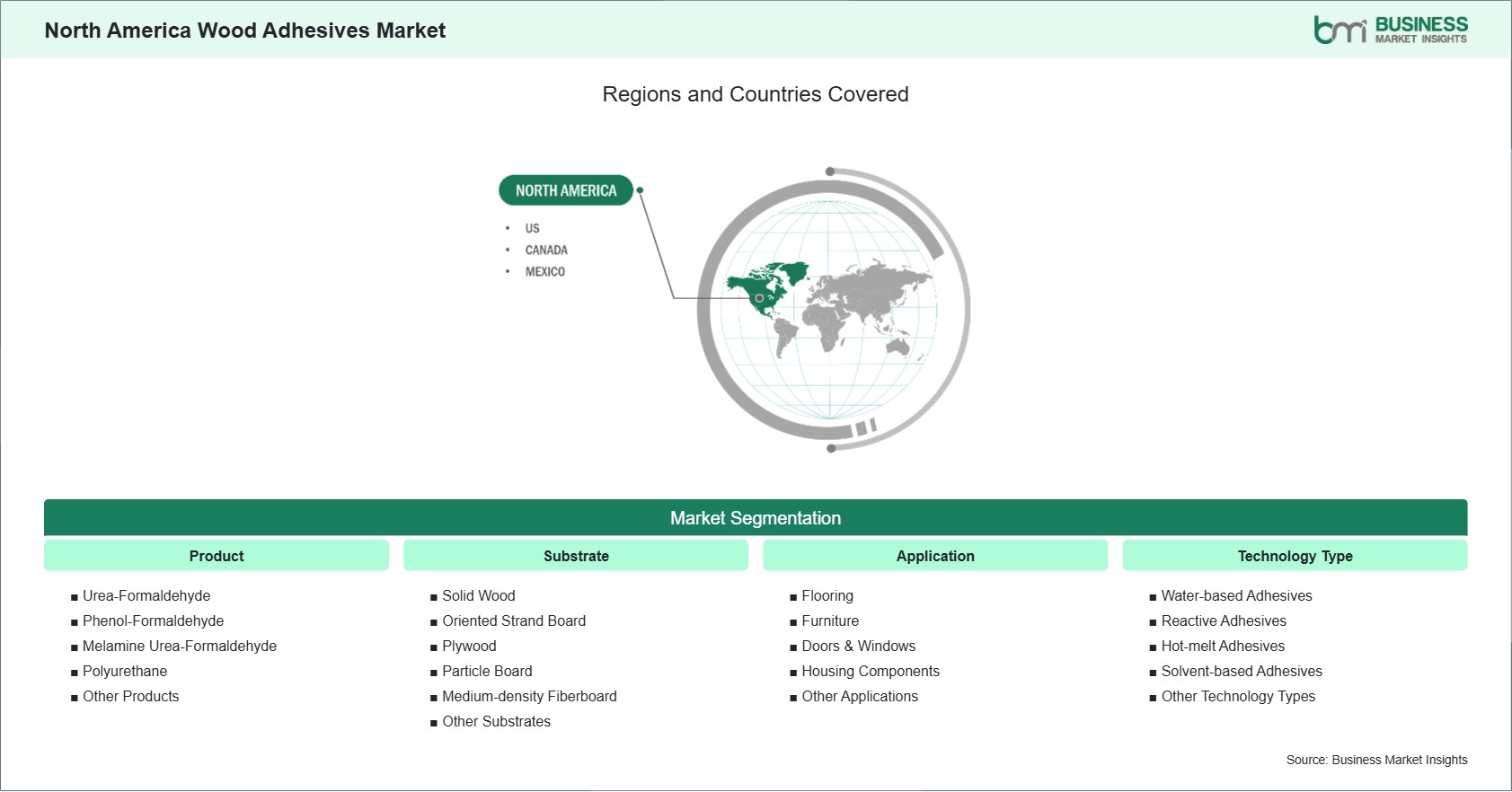Click 'Solvent-based Adhesives' item
1512x792 pixels.
1242,671
